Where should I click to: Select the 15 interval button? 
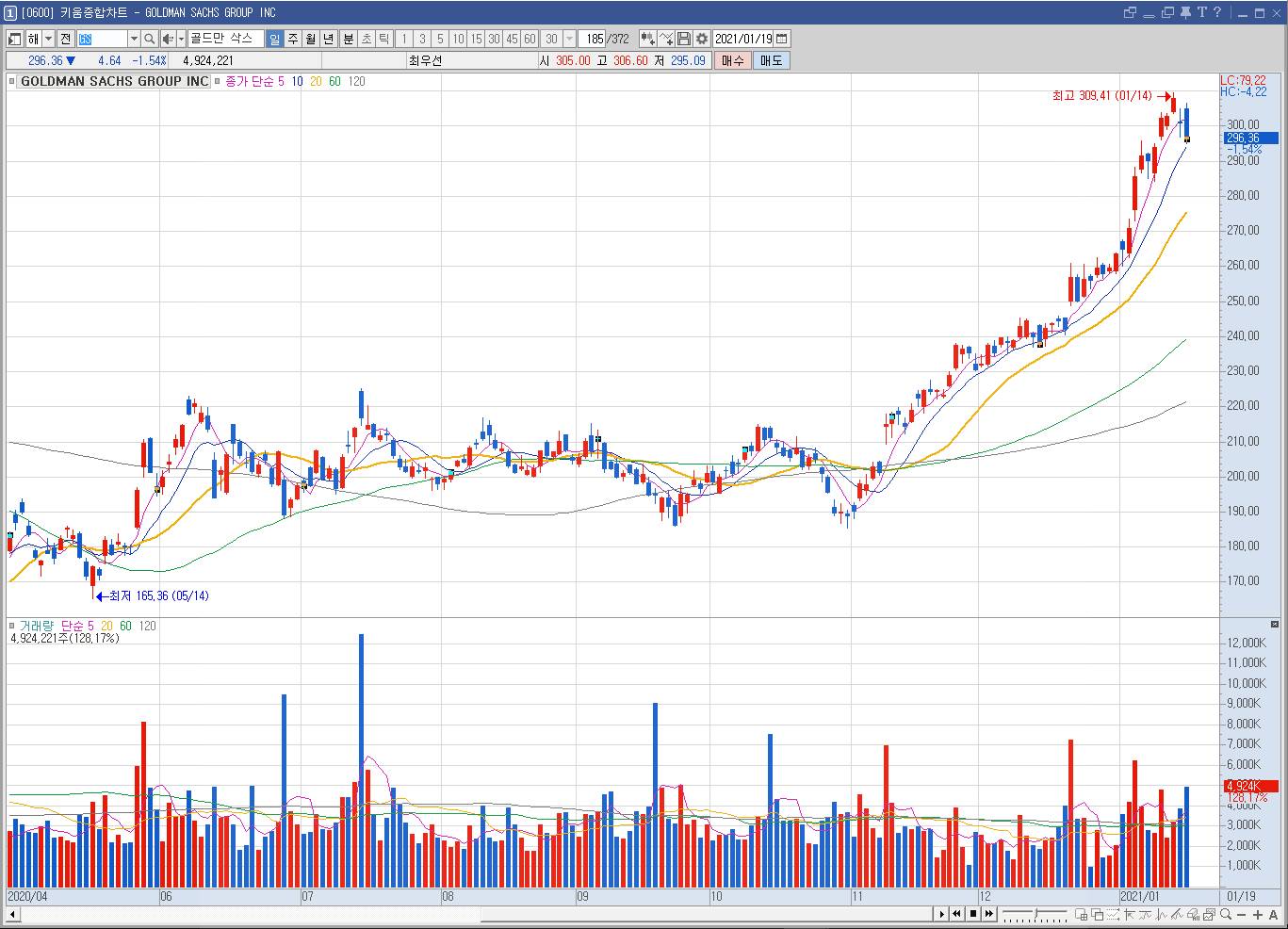[x=476, y=39]
